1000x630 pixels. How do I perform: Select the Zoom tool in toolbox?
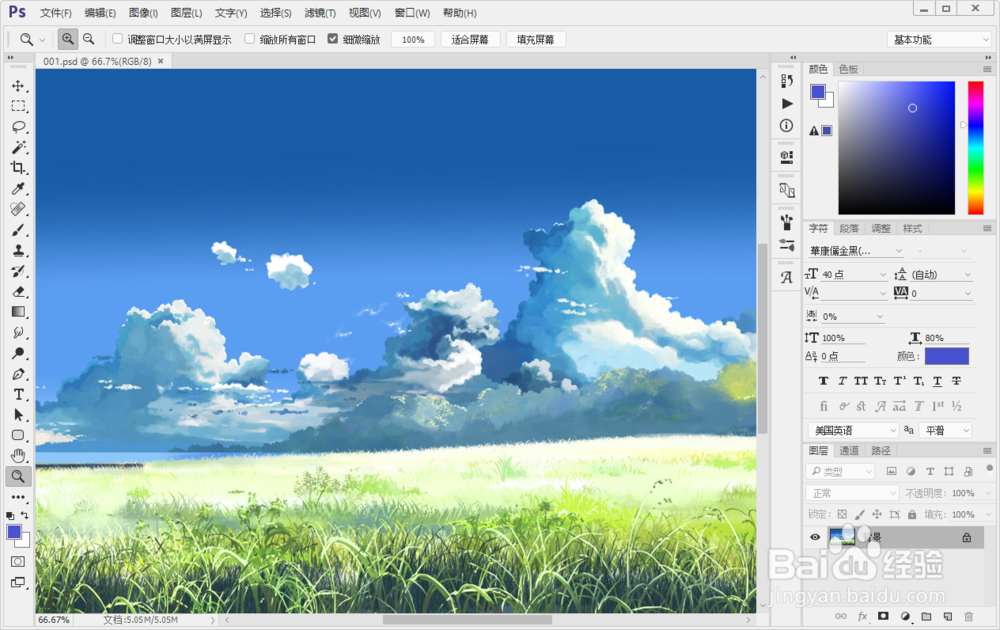point(18,476)
